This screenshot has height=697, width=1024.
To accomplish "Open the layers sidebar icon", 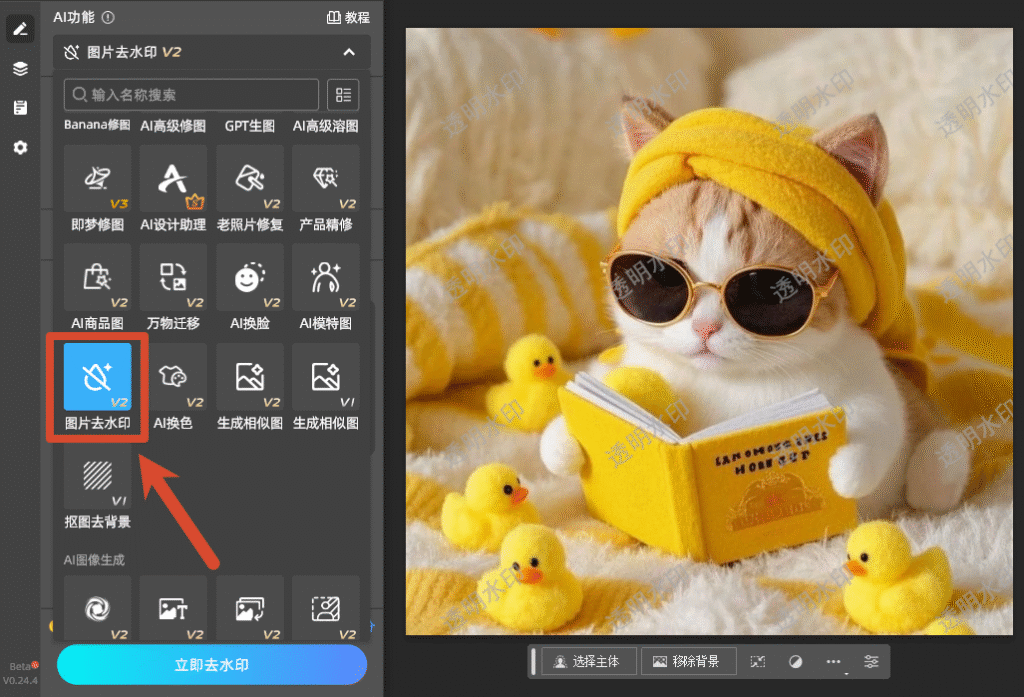I will [x=20, y=69].
